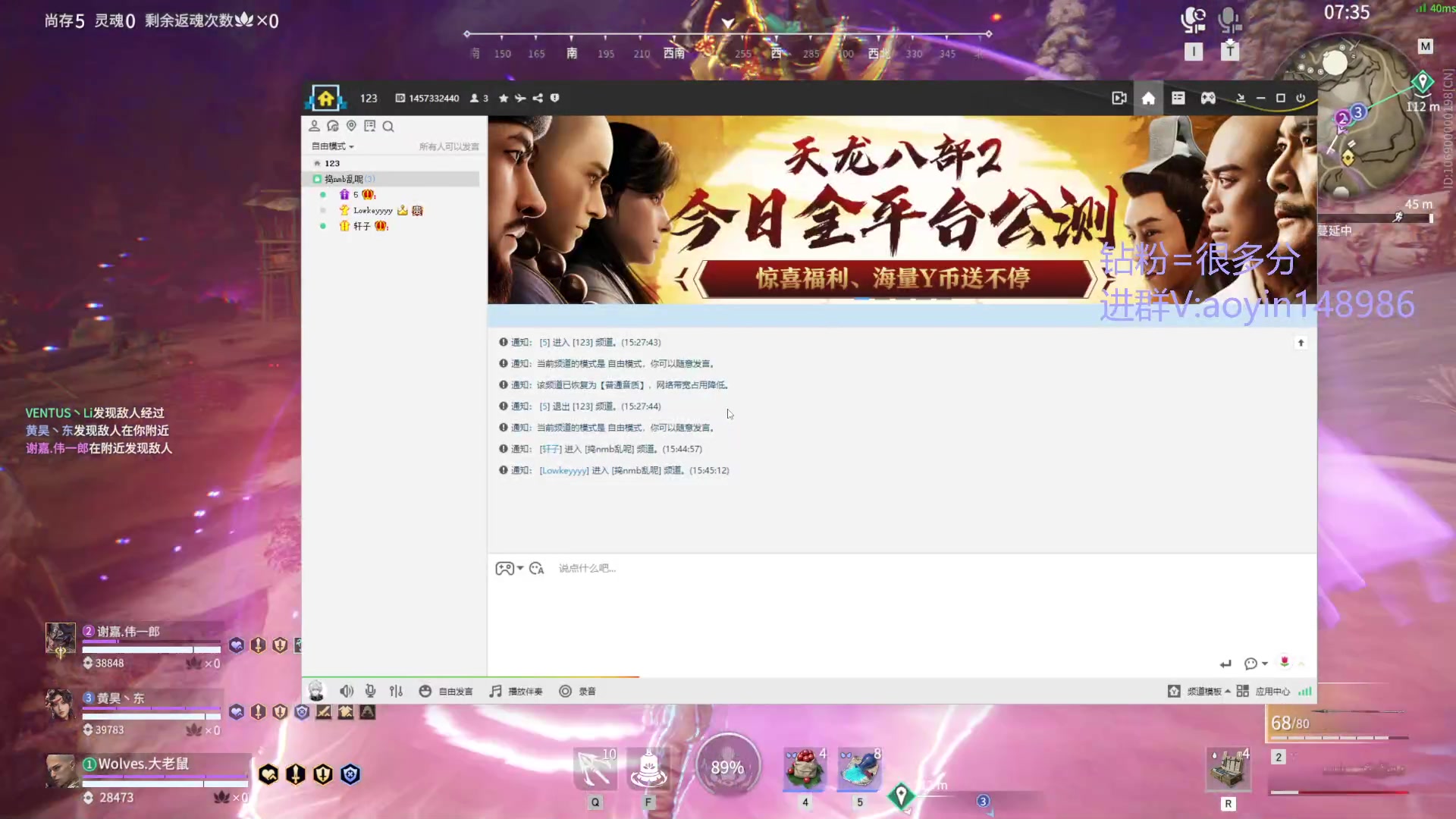
Task: Open the list panel tab icon
Action: coord(1178,99)
